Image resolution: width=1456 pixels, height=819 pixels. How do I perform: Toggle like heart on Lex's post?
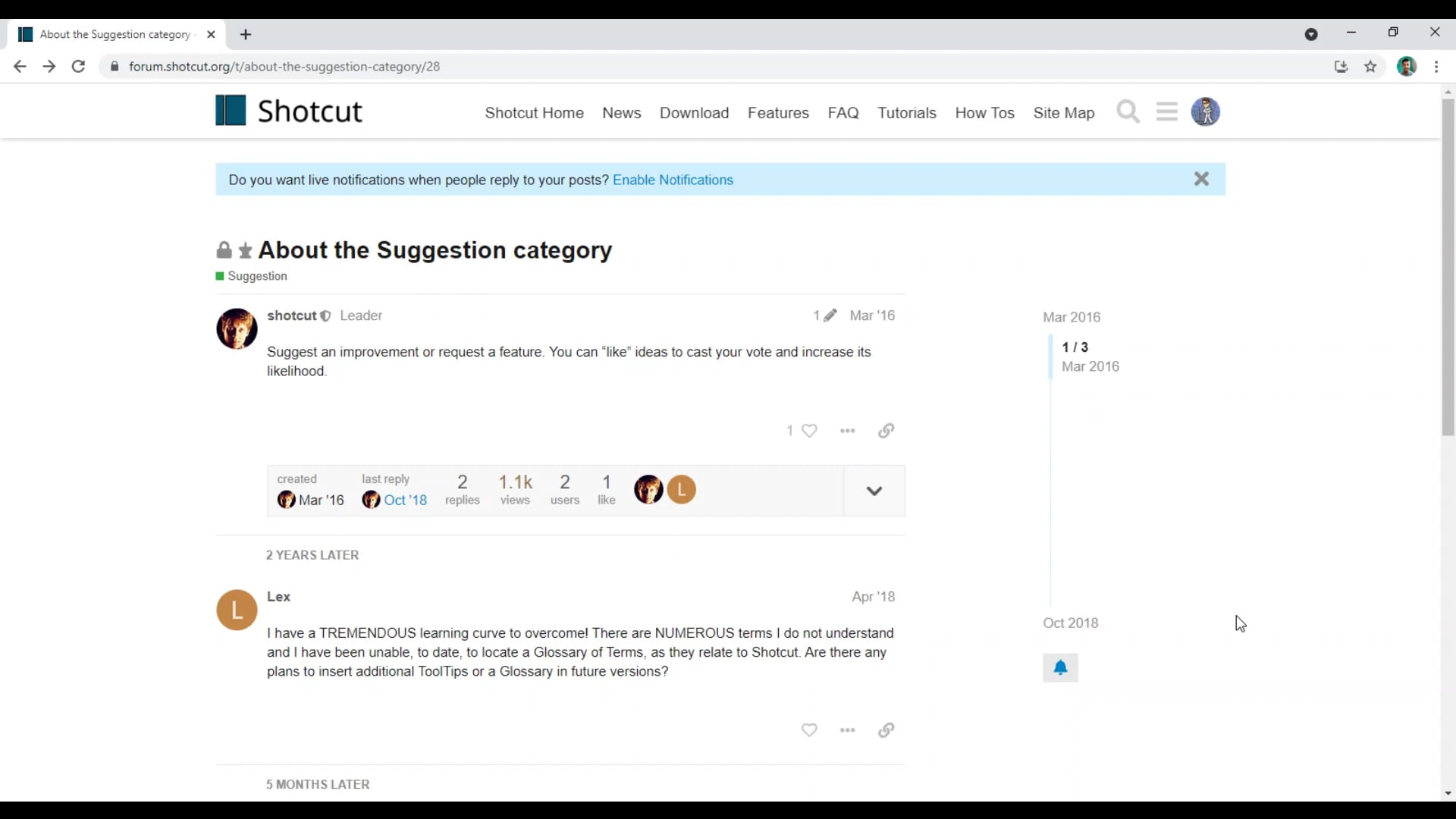coord(809,730)
